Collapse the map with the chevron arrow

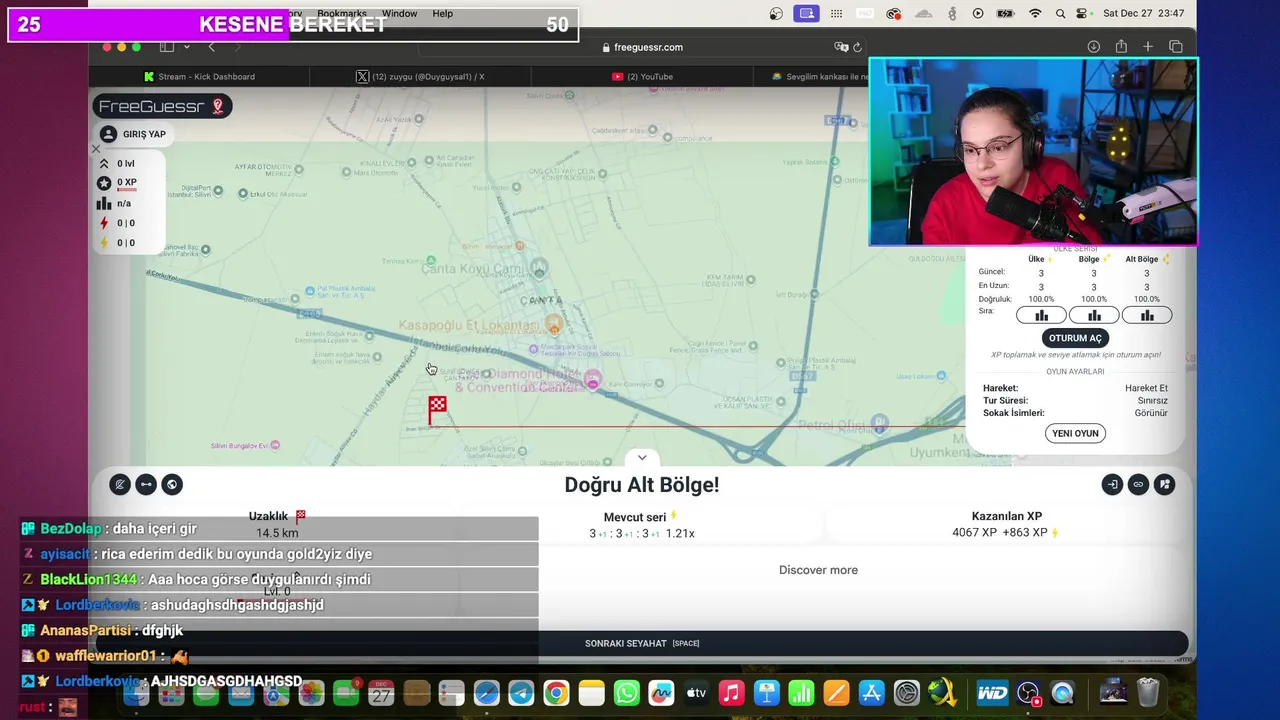[x=642, y=457]
